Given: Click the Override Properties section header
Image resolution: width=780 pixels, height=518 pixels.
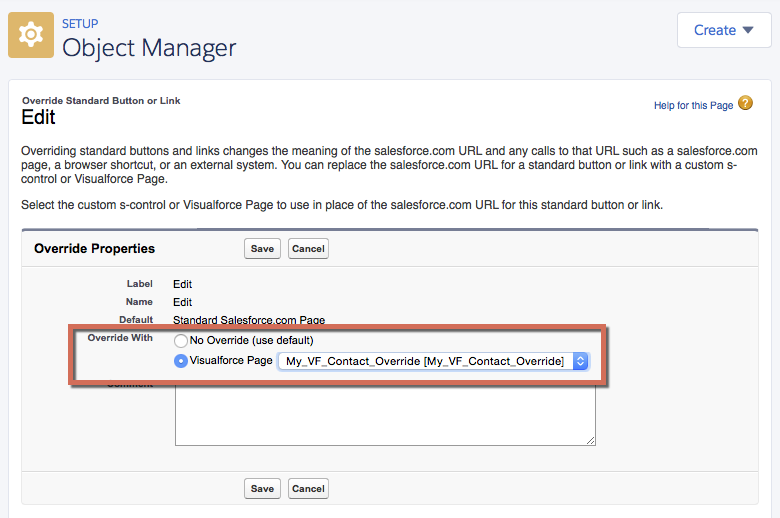Looking at the screenshot, I should pyautogui.click(x=95, y=248).
